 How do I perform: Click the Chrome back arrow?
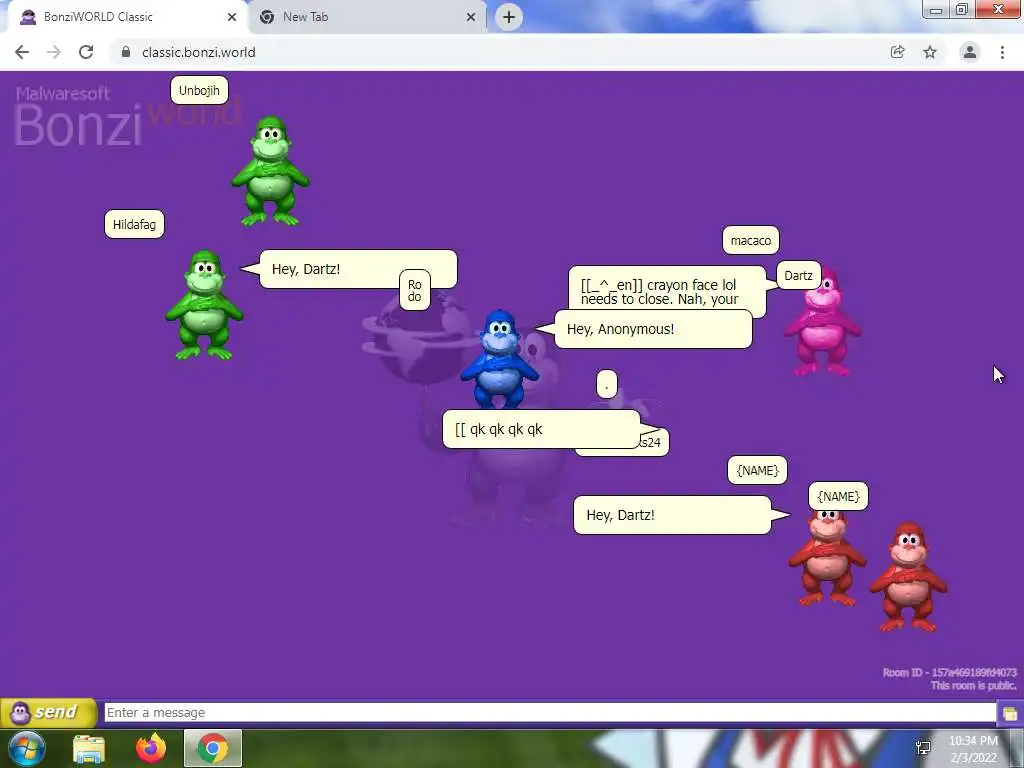[x=22, y=52]
